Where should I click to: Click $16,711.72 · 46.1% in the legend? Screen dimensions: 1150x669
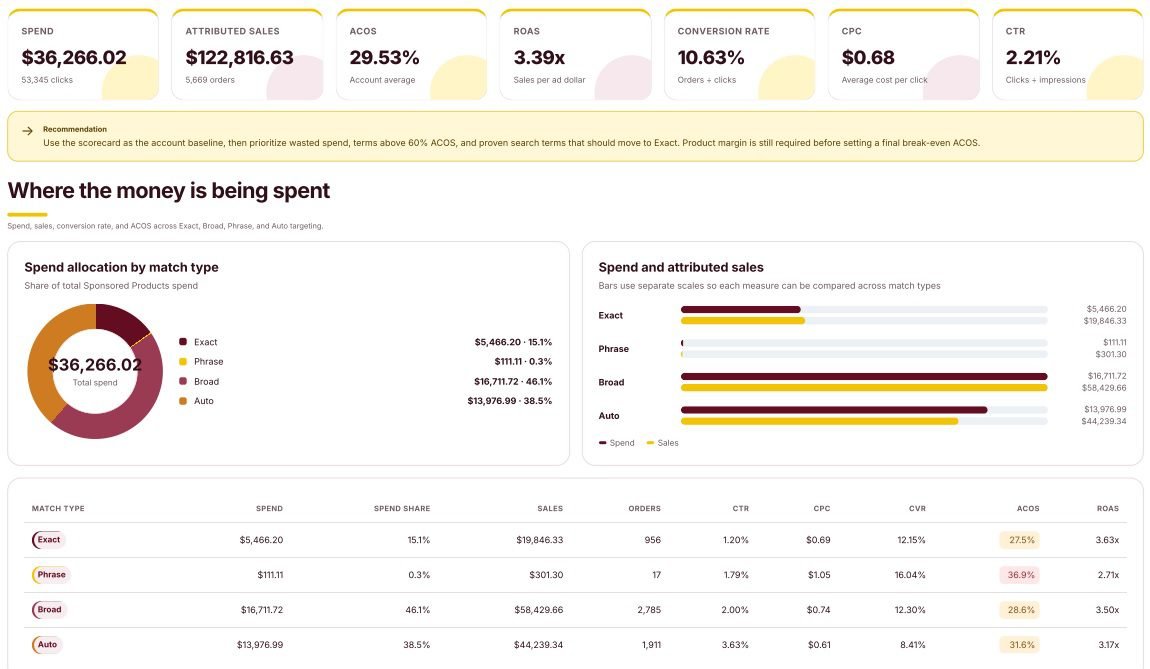click(x=513, y=381)
